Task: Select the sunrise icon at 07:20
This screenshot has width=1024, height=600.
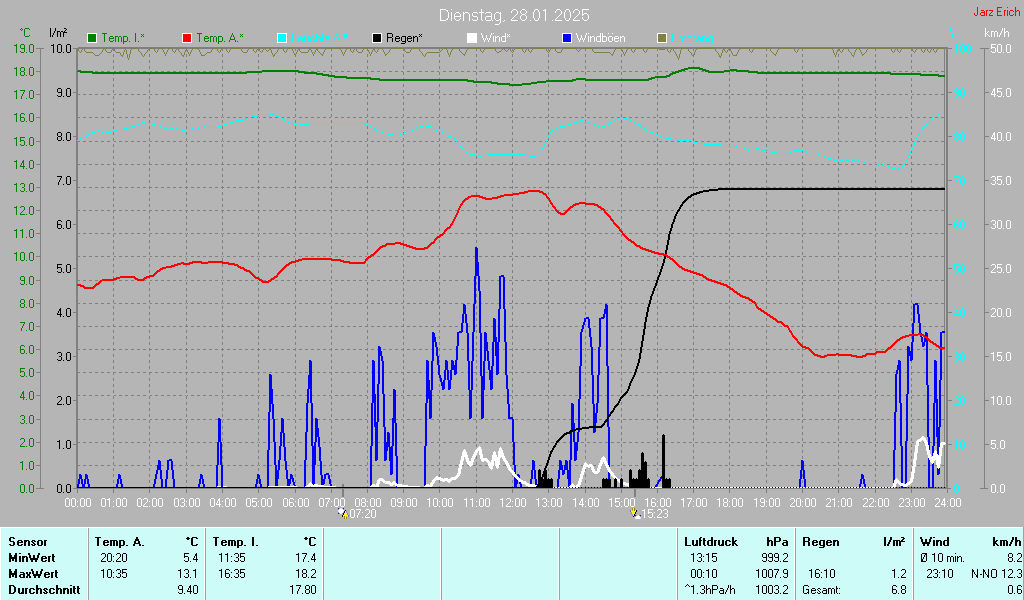Action: click(343, 514)
